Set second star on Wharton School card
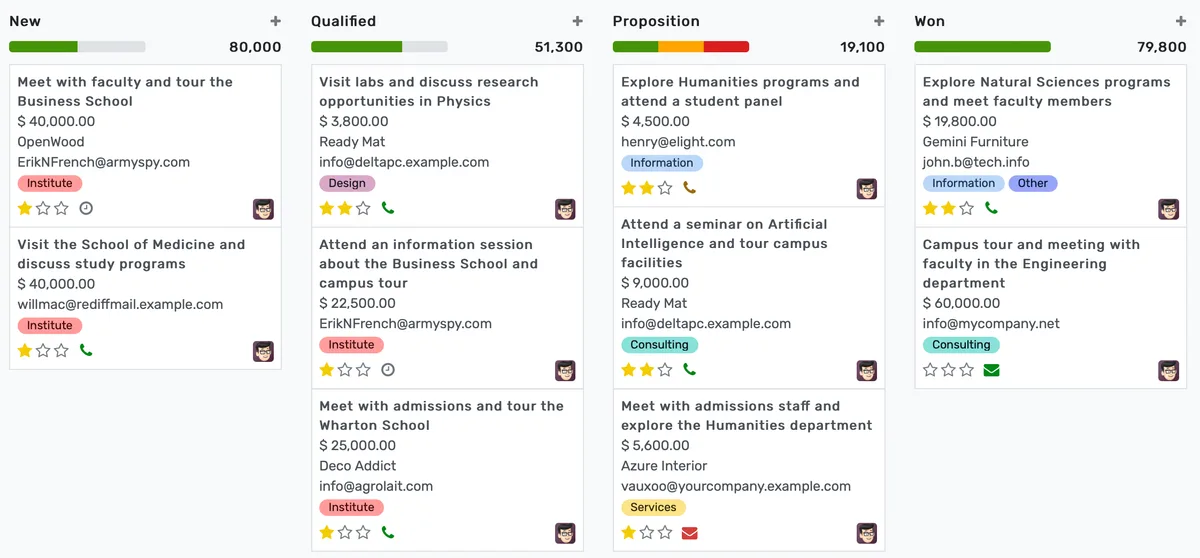The height and width of the screenshot is (558, 1200). [345, 533]
